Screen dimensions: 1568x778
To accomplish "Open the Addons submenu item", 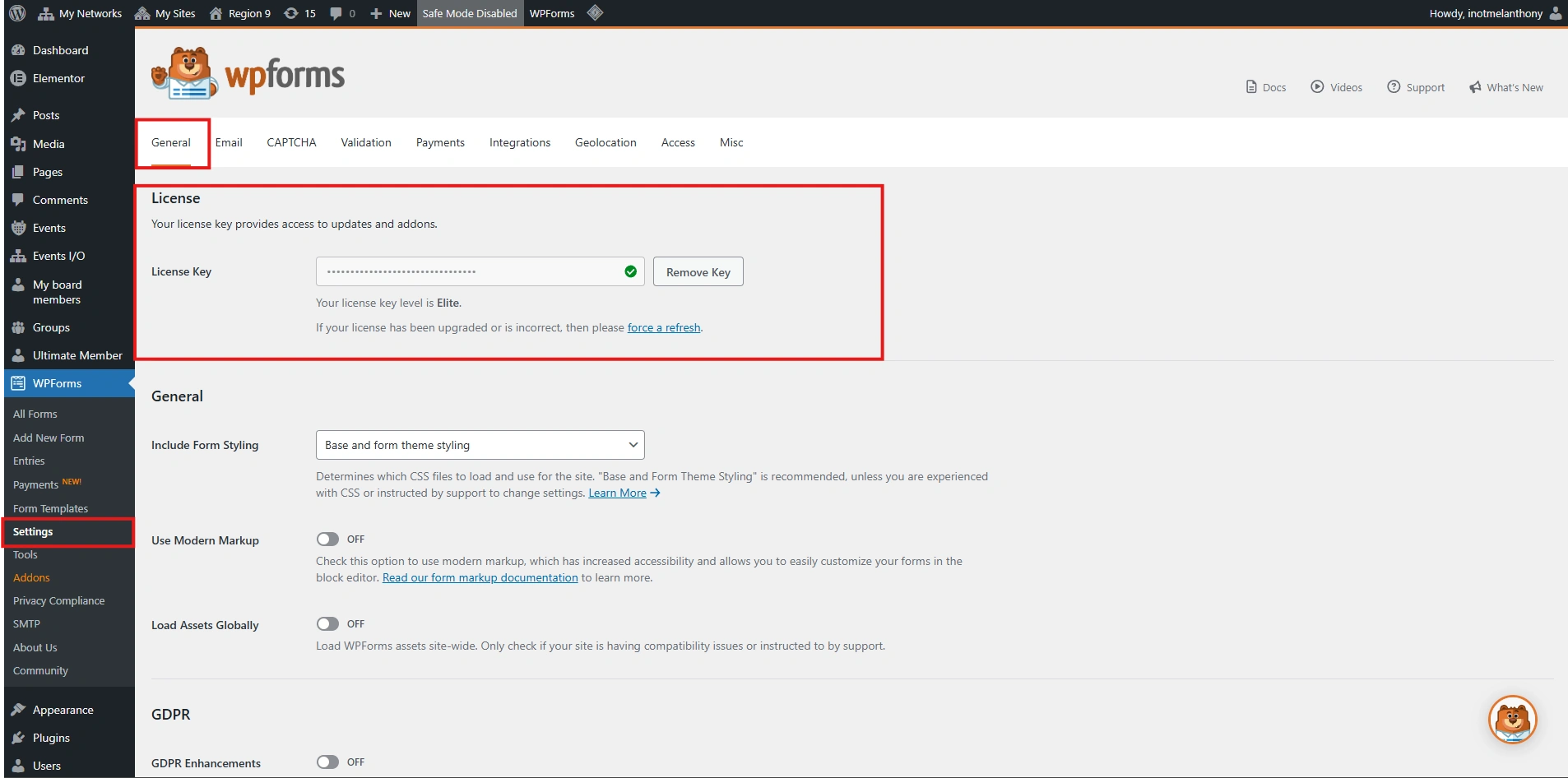I will [x=31, y=577].
